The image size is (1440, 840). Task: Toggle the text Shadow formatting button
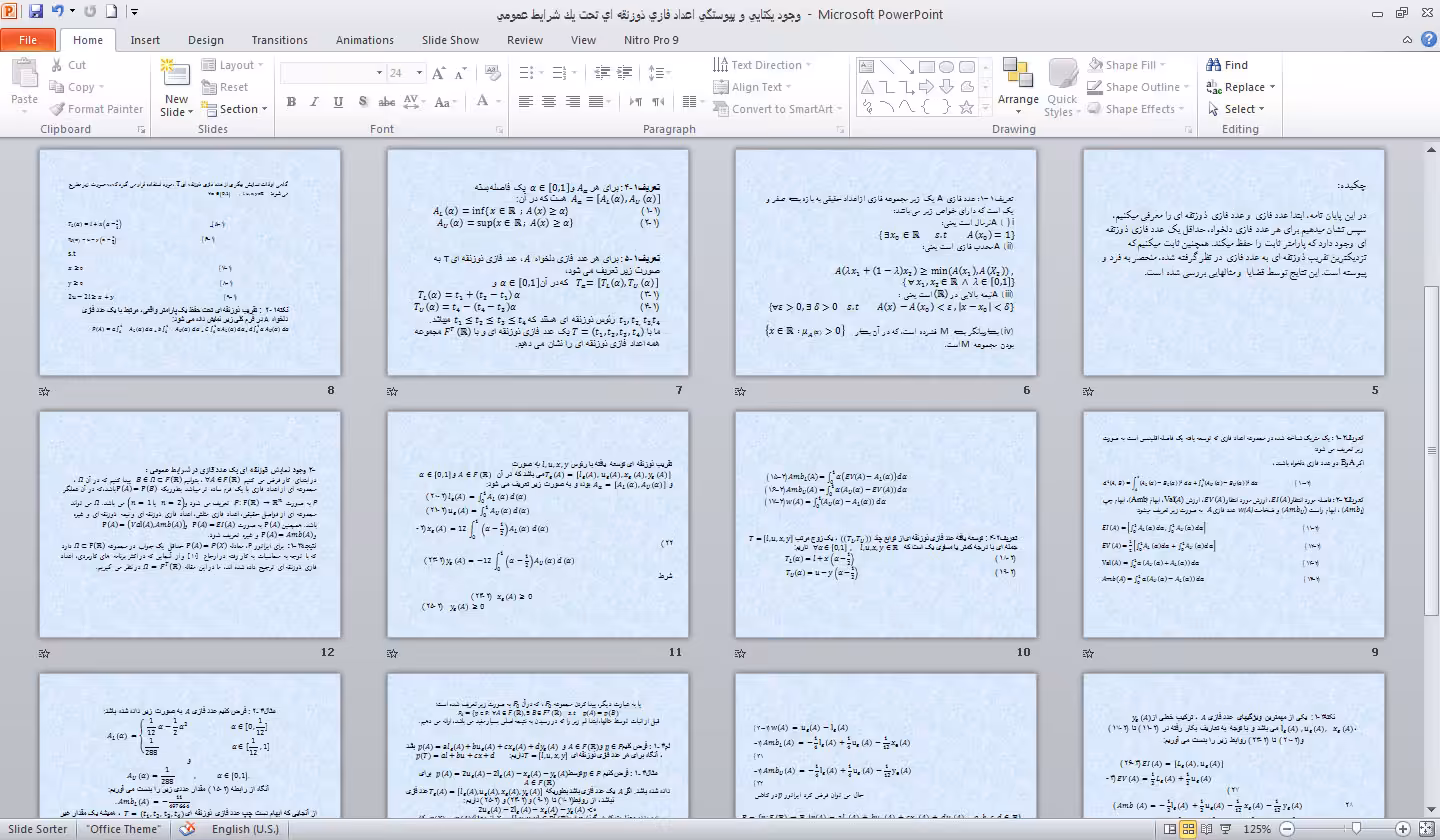362,101
